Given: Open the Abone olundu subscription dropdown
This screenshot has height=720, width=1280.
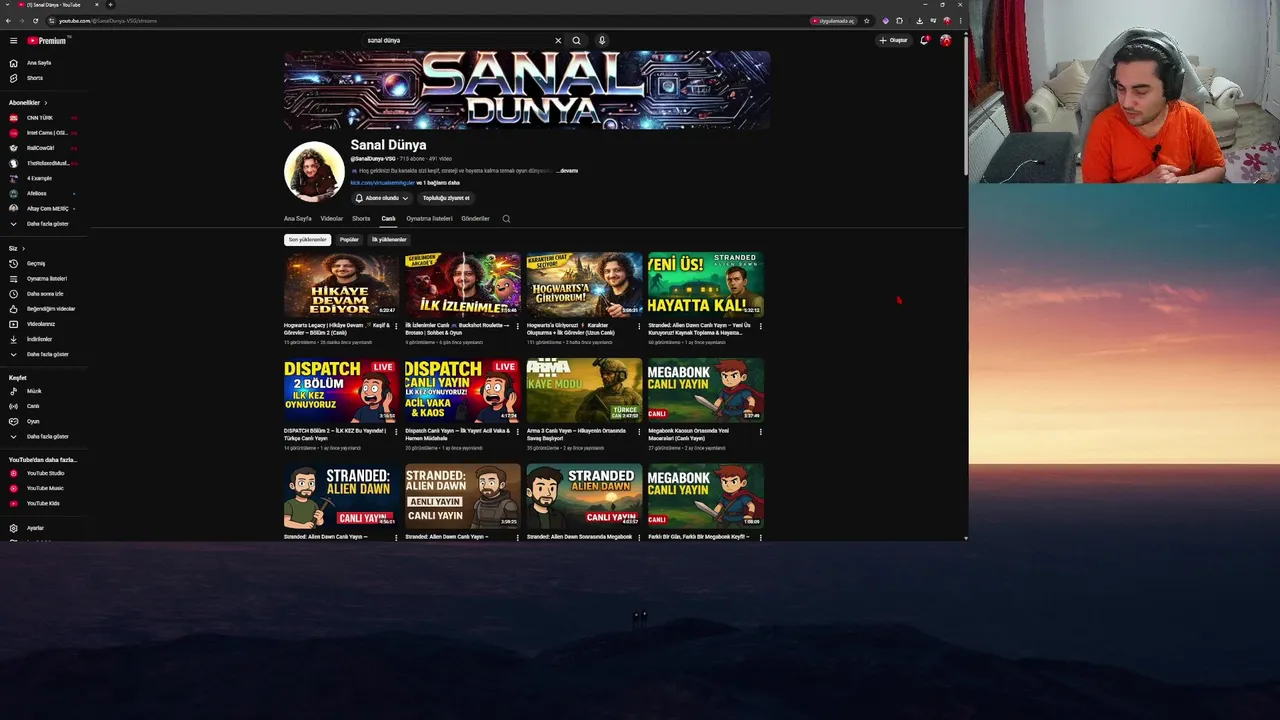Looking at the screenshot, I should click(x=382, y=198).
